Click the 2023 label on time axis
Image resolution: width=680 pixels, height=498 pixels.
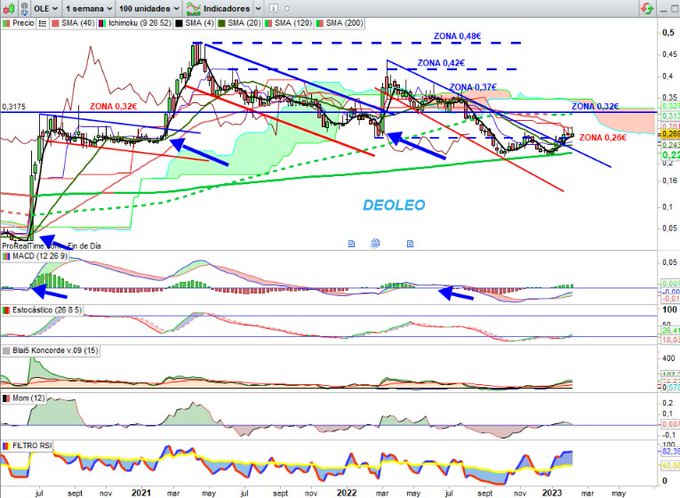coord(552,493)
